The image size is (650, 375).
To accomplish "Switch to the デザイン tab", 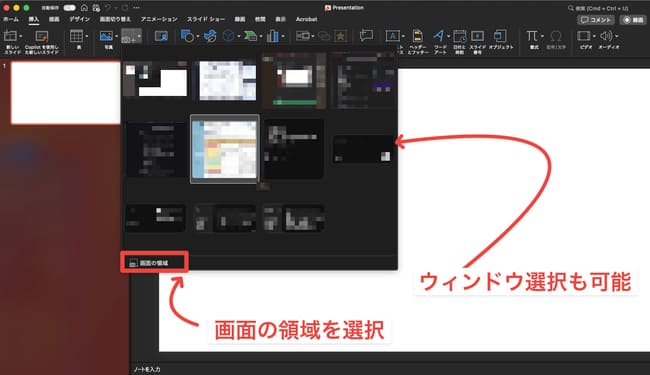I will [x=80, y=19].
